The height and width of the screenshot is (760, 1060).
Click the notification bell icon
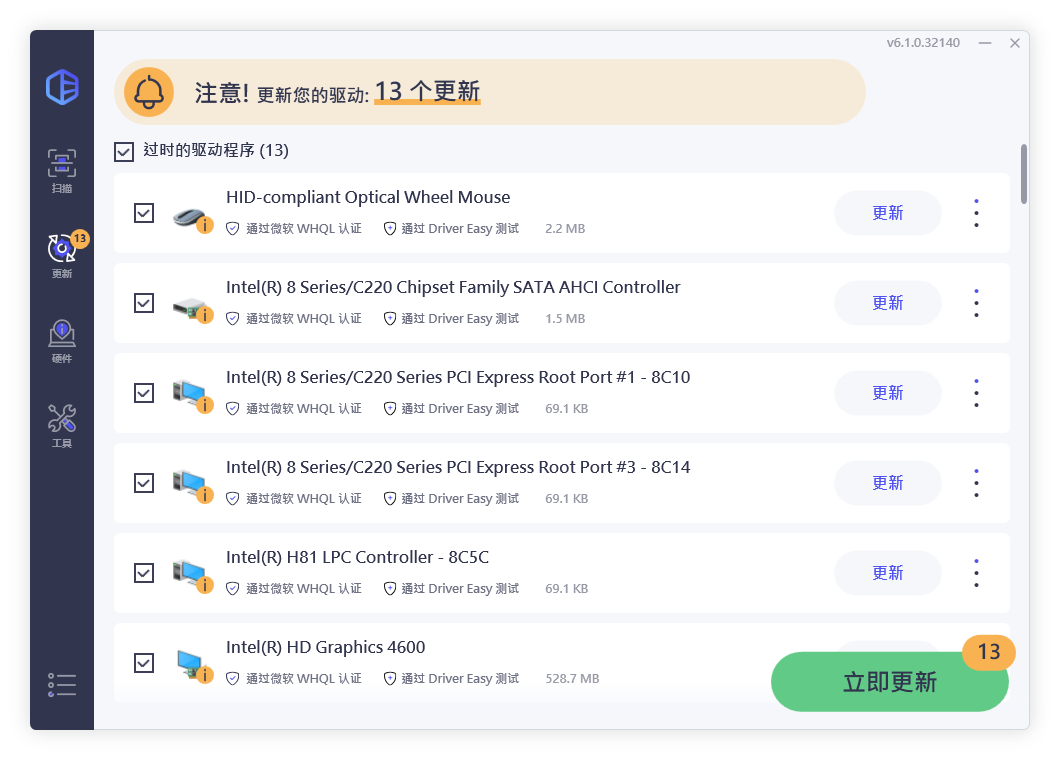(x=149, y=92)
